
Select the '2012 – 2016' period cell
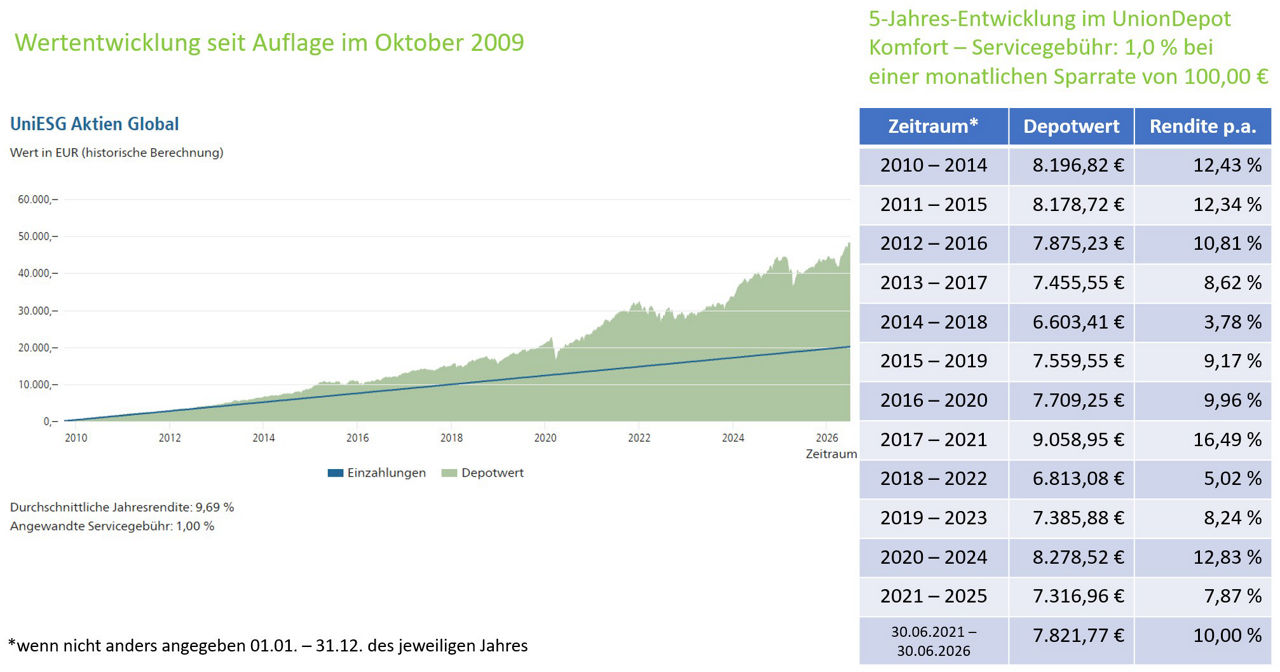(933, 243)
